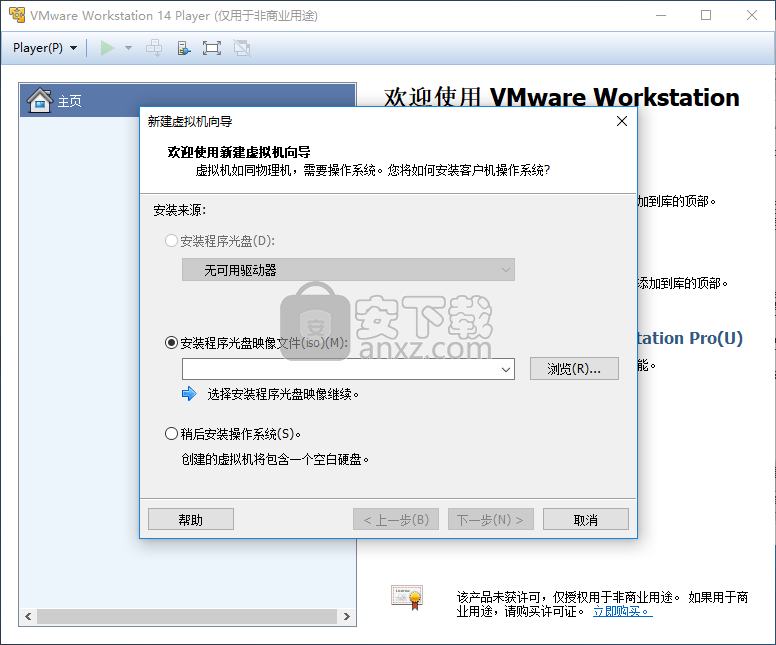Click the 取消 button
The width and height of the screenshot is (776, 645).
pos(585,519)
